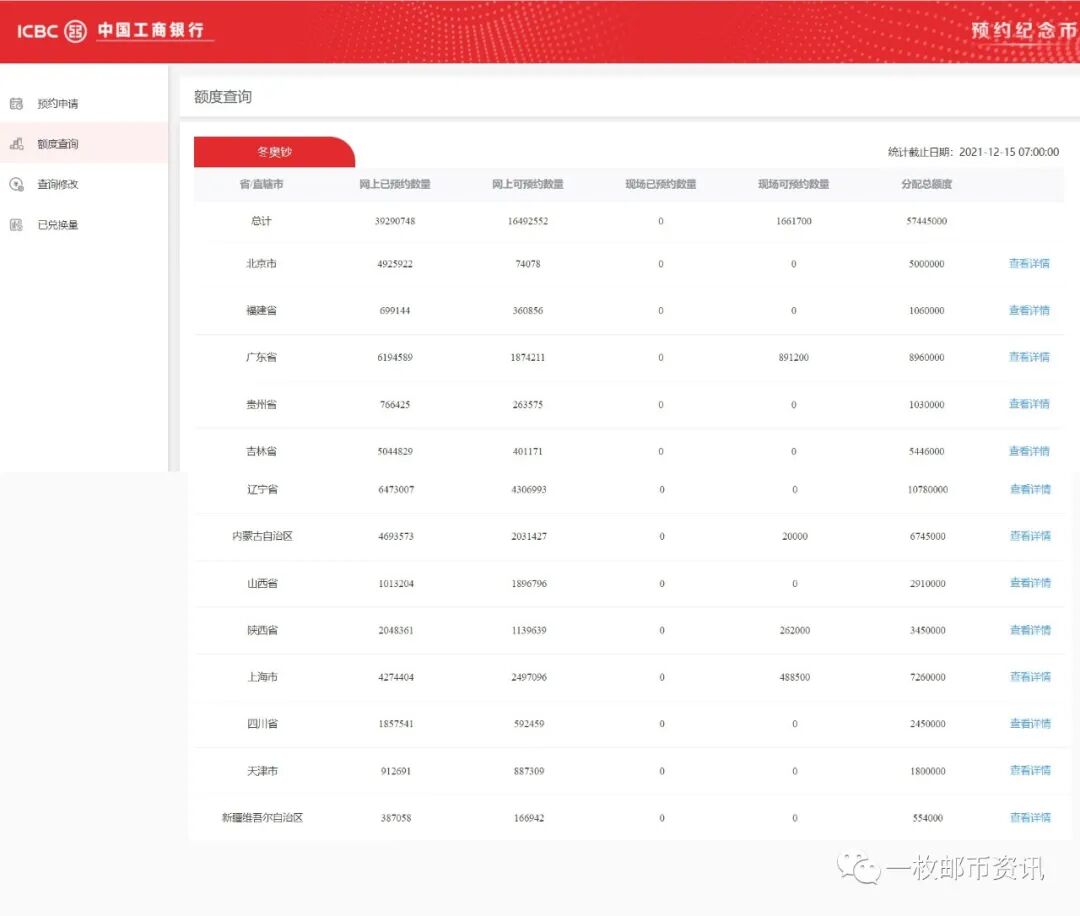Viewport: 1080px width, 916px height.
Task: Click the 四川省 province cell
Action: tap(262, 724)
